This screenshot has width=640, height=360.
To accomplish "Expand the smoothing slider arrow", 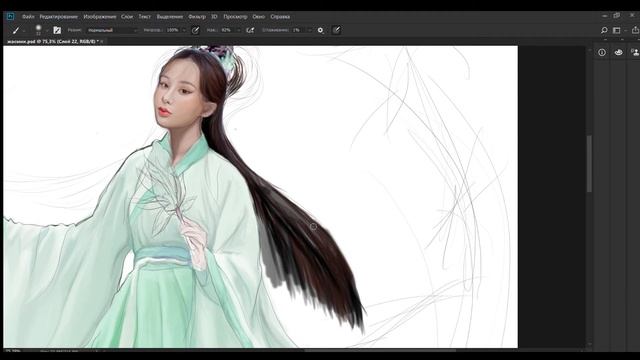I will click(310, 31).
